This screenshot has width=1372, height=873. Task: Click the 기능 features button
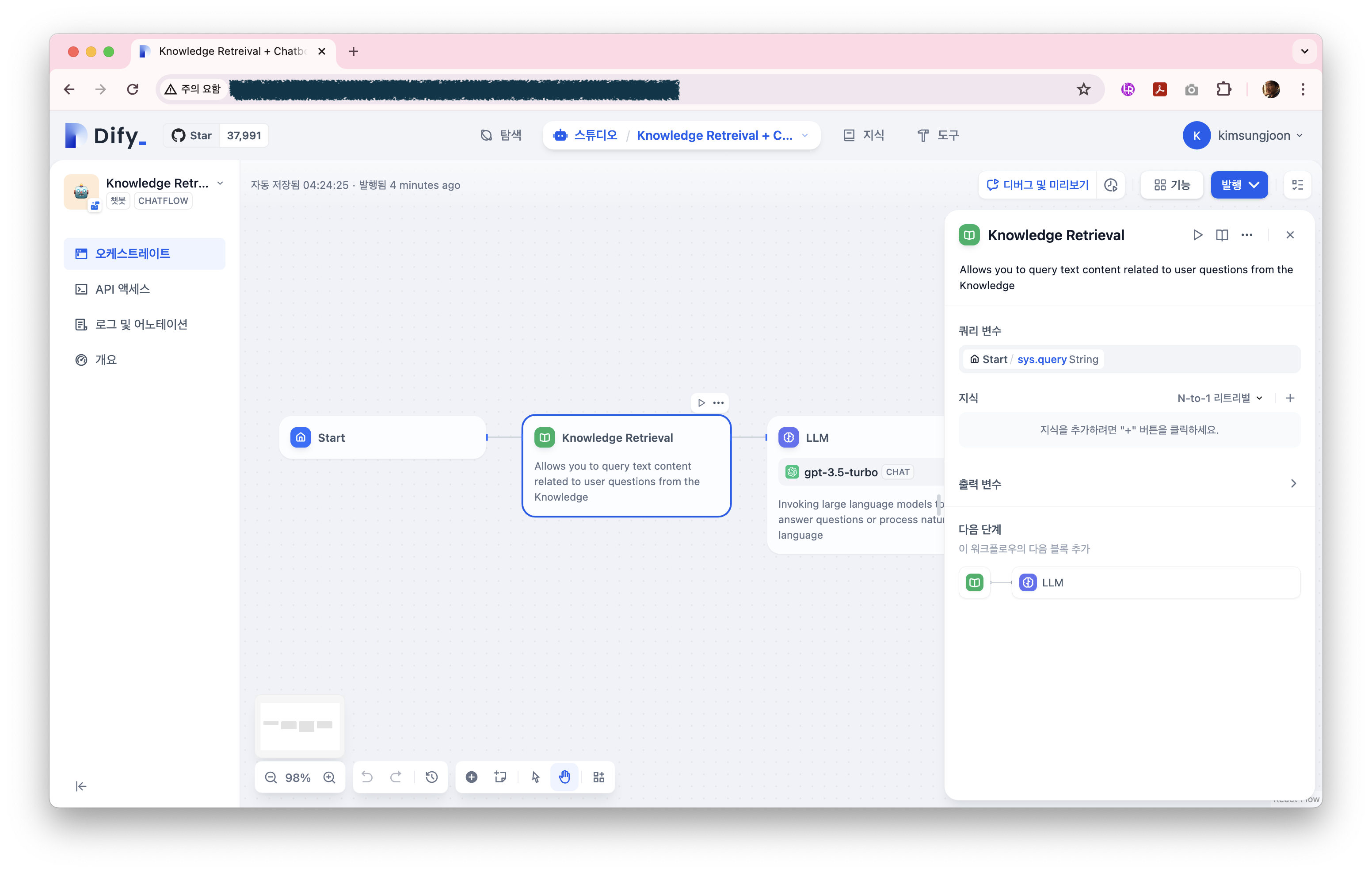pos(1171,185)
